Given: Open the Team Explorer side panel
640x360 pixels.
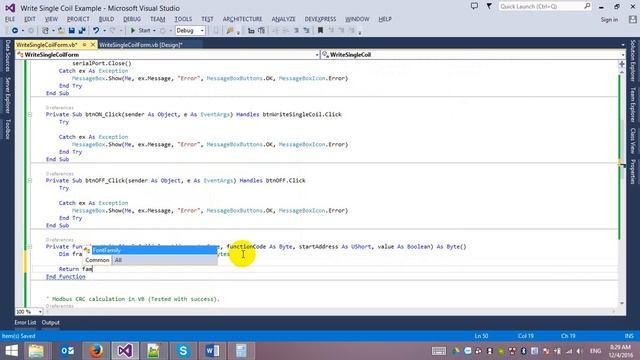Looking at the screenshot, I should click(x=632, y=105).
